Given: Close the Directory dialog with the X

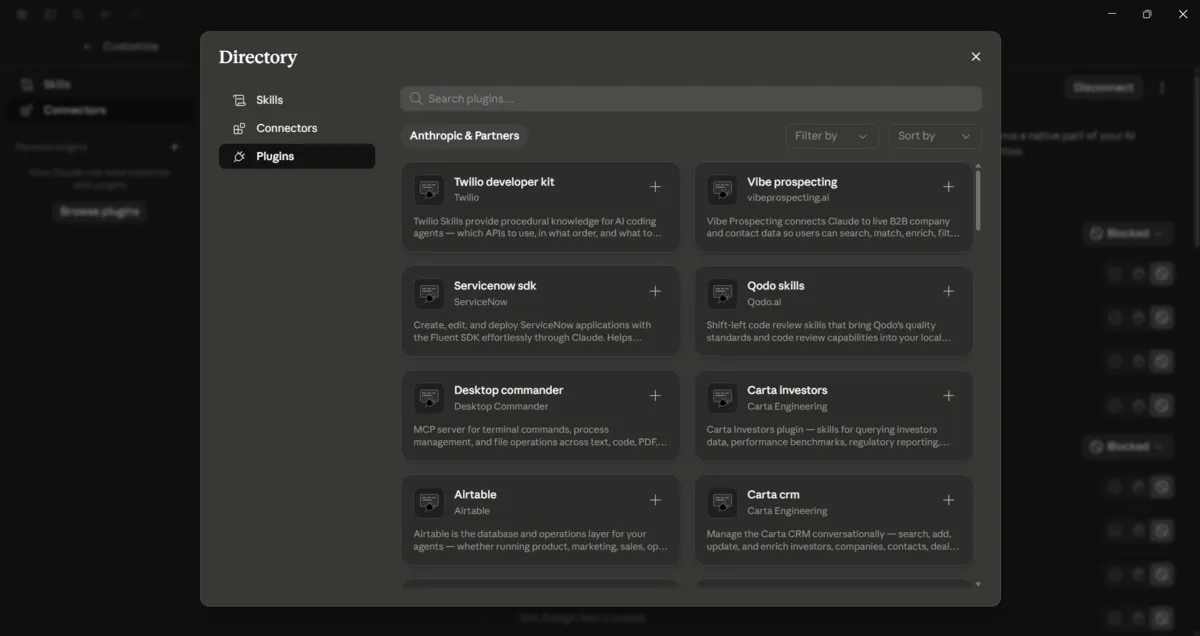Looking at the screenshot, I should coord(976,57).
